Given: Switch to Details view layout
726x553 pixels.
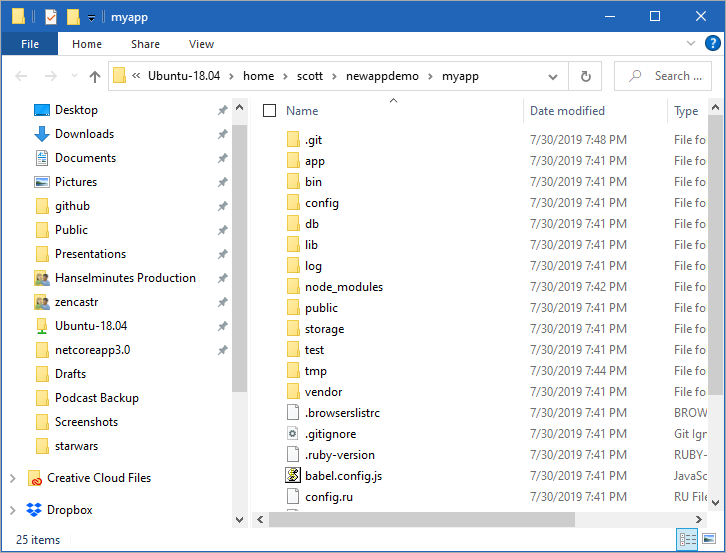Looking at the screenshot, I should [688, 539].
